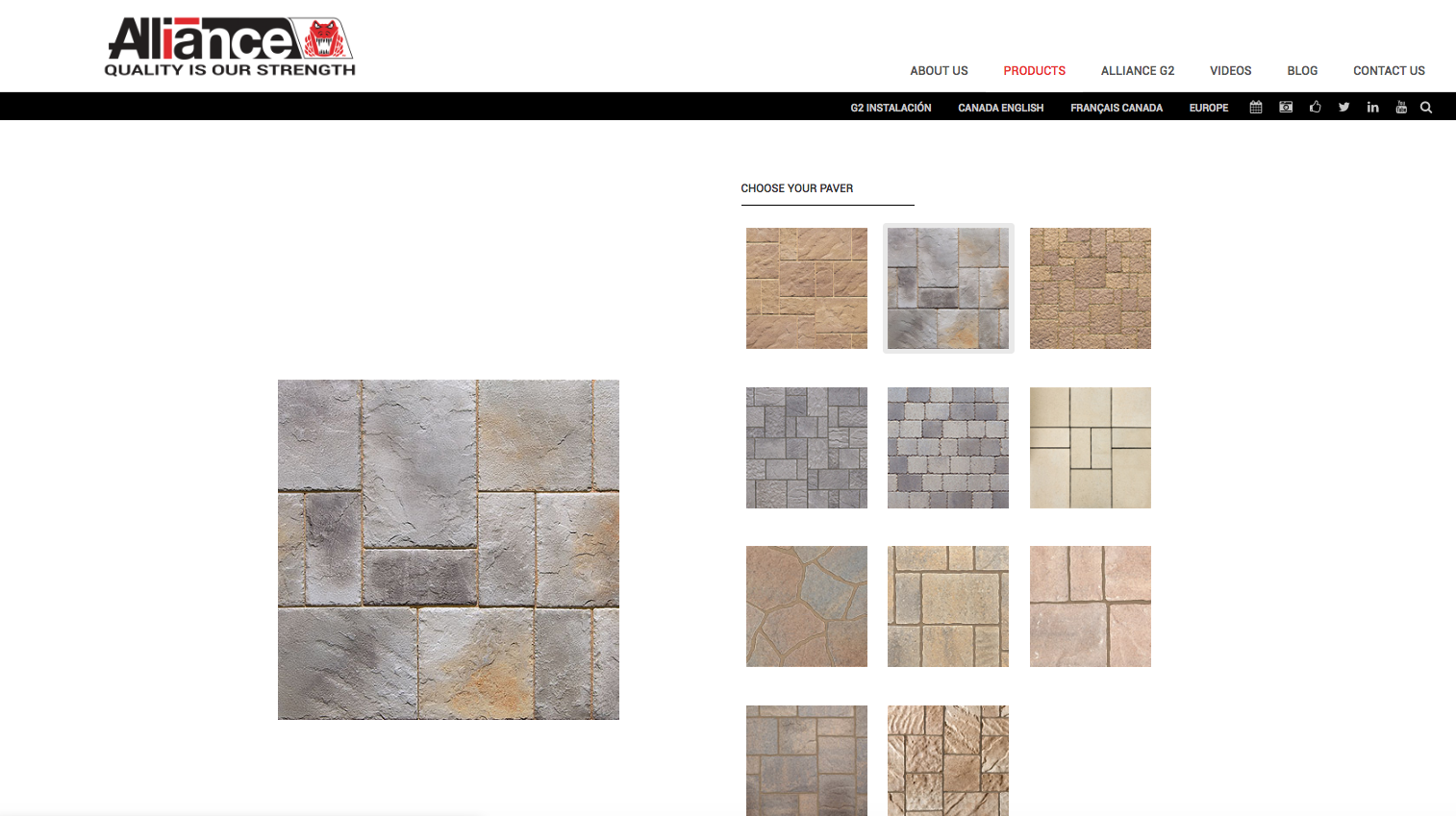The height and width of the screenshot is (816, 1456).
Task: Switch to Europe site
Action: click(1208, 108)
